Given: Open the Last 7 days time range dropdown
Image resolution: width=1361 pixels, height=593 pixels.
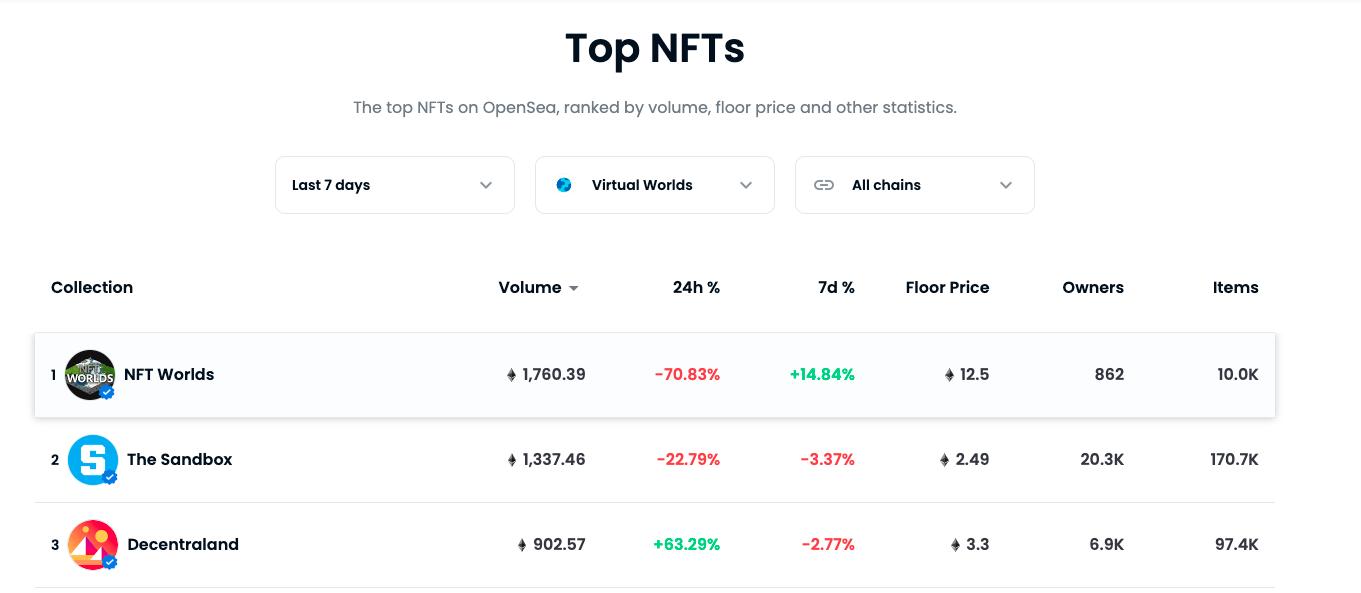Looking at the screenshot, I should (394, 185).
